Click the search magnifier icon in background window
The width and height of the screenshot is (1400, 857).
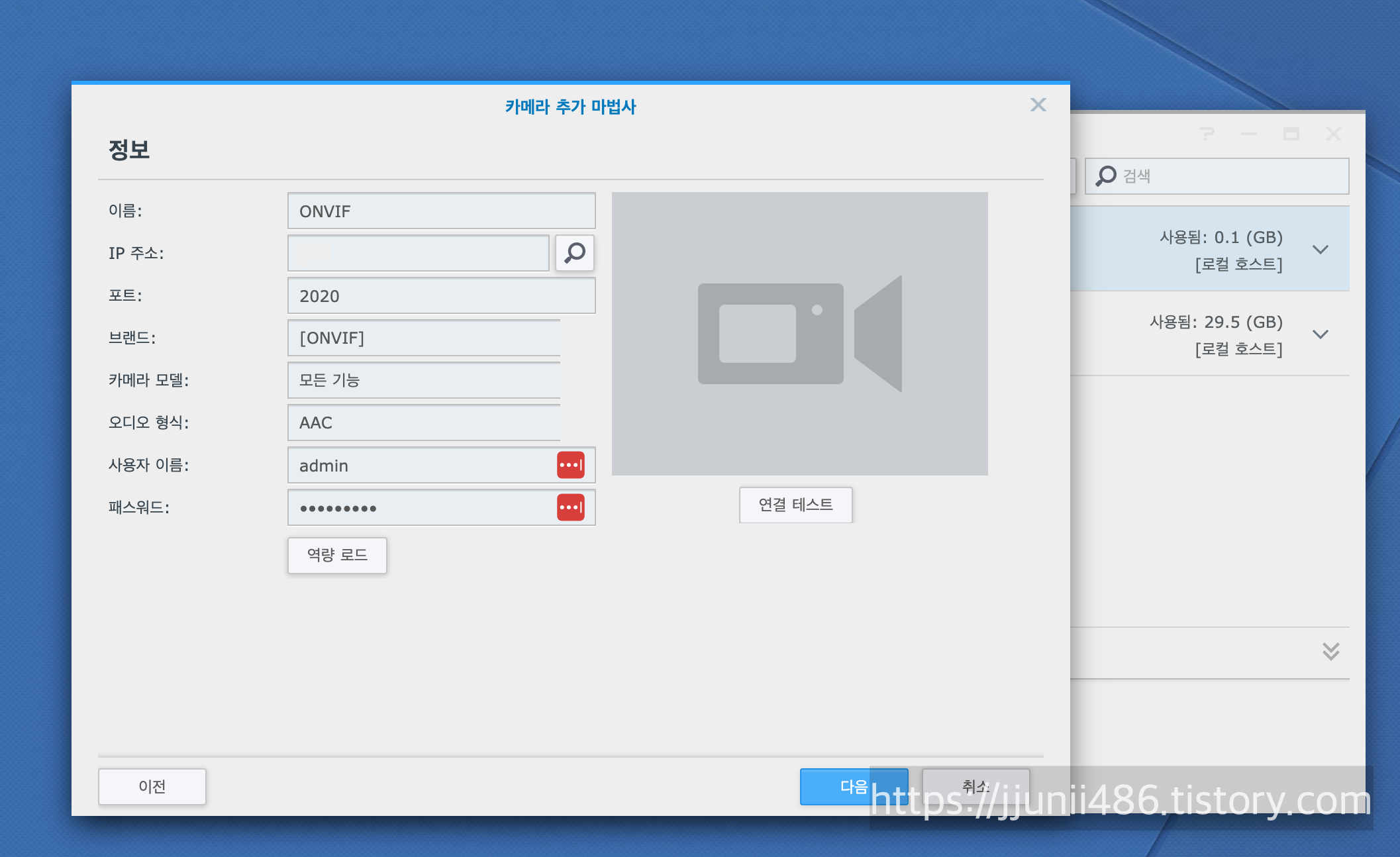[1105, 176]
